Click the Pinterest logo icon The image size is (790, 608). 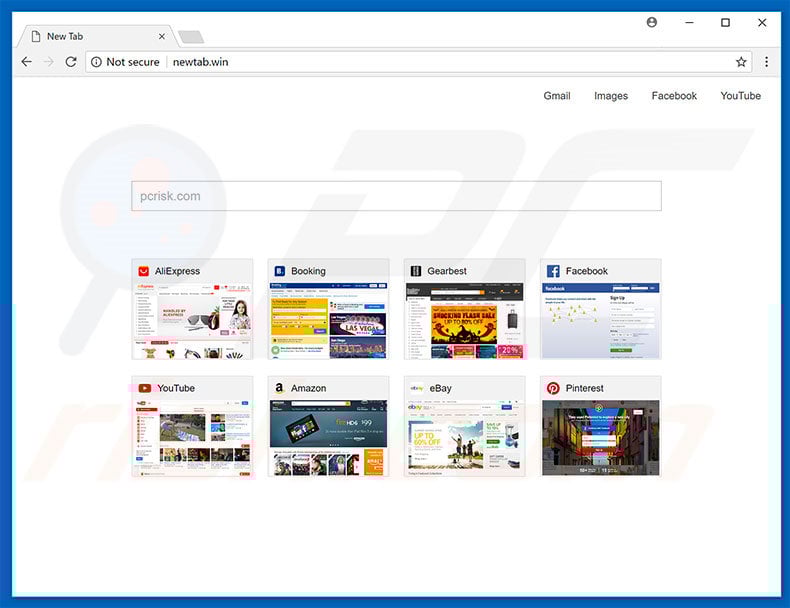[x=553, y=388]
